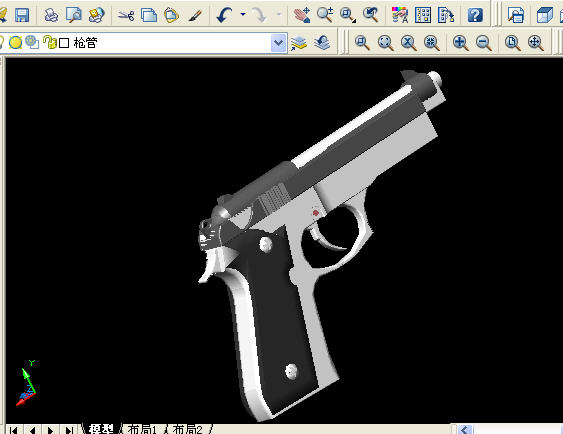This screenshot has height=434, width=563.
Task: Jump to first tab arrow button
Action: 14,430
